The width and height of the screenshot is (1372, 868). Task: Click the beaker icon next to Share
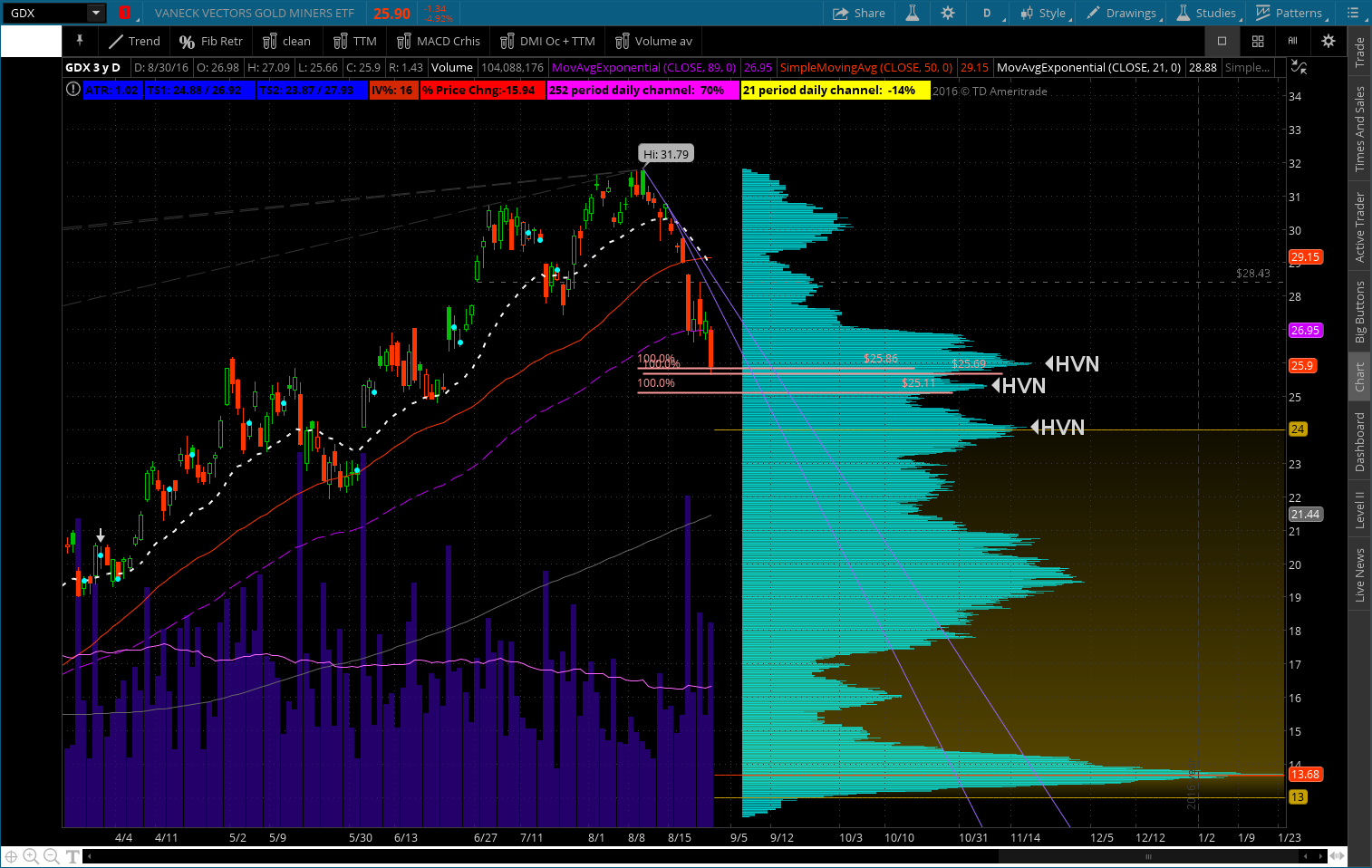click(x=913, y=13)
